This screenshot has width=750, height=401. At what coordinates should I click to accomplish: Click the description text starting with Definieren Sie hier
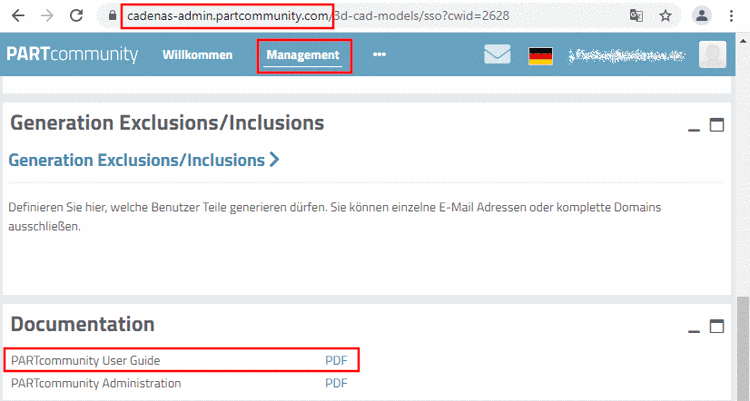coord(335,216)
